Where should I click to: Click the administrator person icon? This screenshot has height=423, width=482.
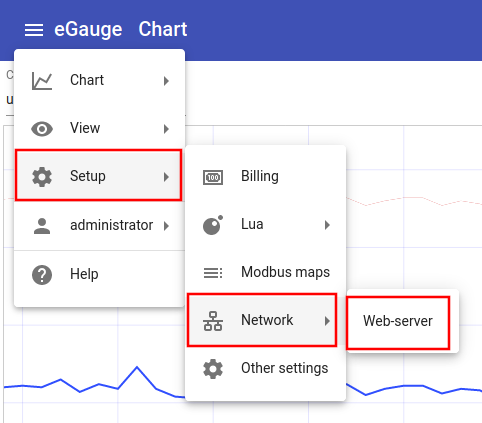[x=42, y=226]
